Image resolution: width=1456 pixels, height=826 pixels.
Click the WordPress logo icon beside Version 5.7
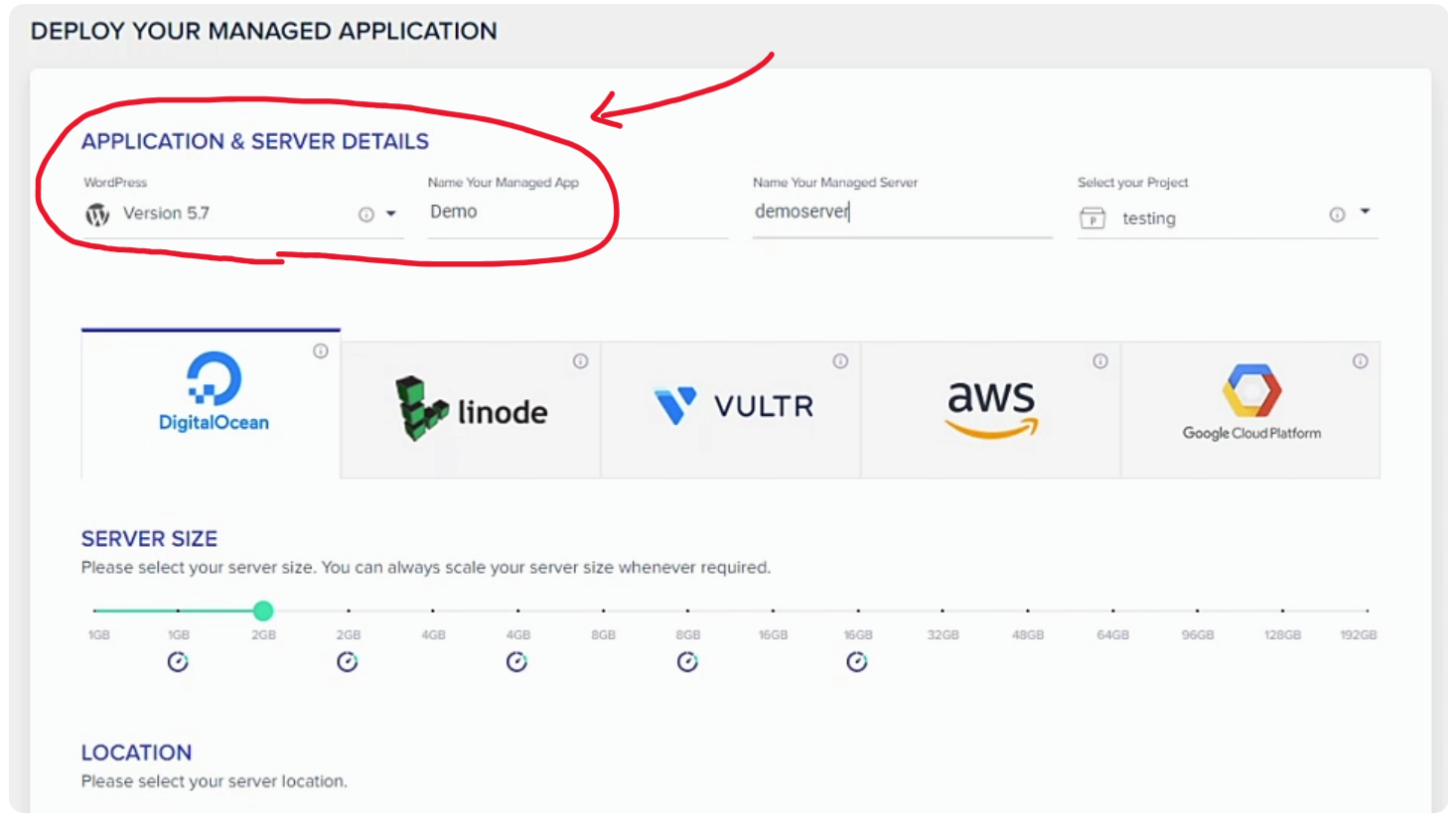[x=97, y=214]
